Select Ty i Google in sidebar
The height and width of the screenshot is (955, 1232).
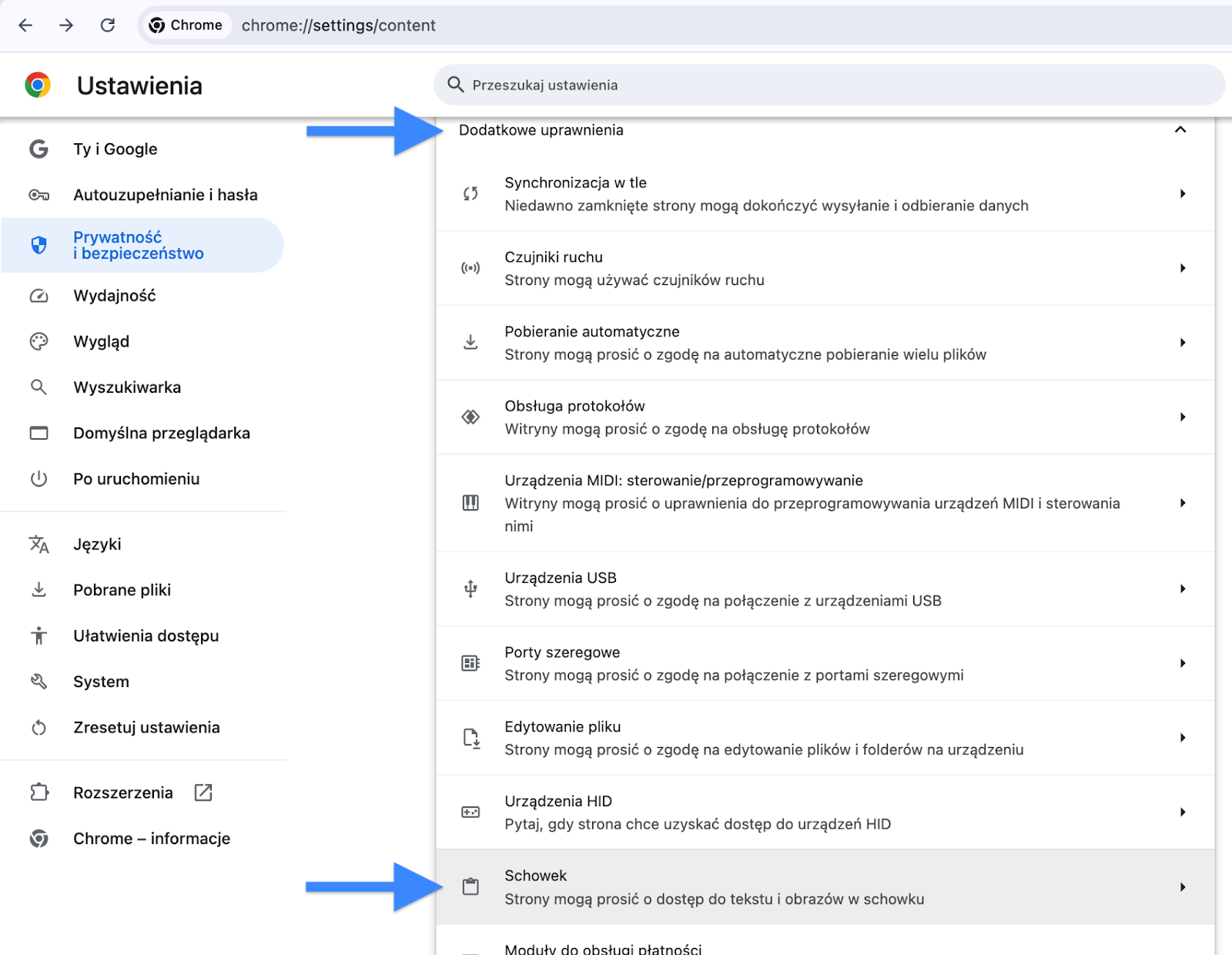click(143, 149)
